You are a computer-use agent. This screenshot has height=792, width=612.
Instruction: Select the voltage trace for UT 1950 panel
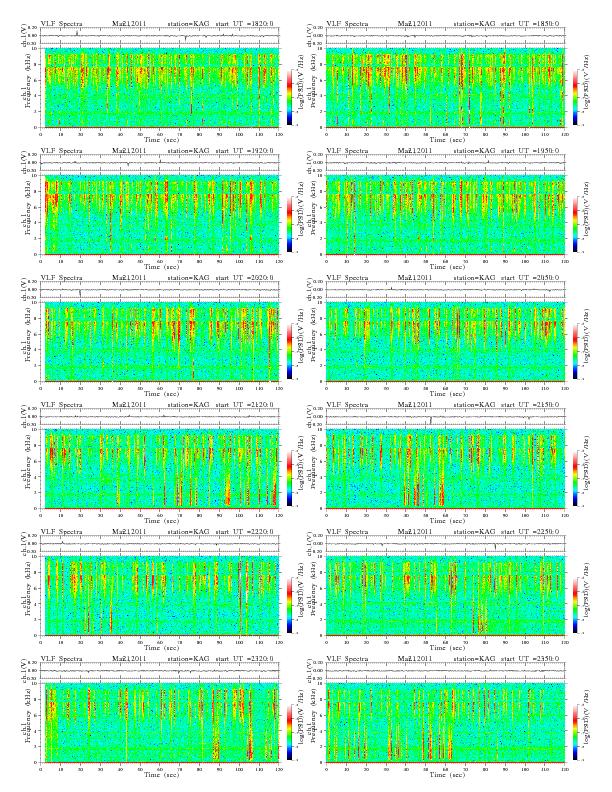tap(445, 163)
